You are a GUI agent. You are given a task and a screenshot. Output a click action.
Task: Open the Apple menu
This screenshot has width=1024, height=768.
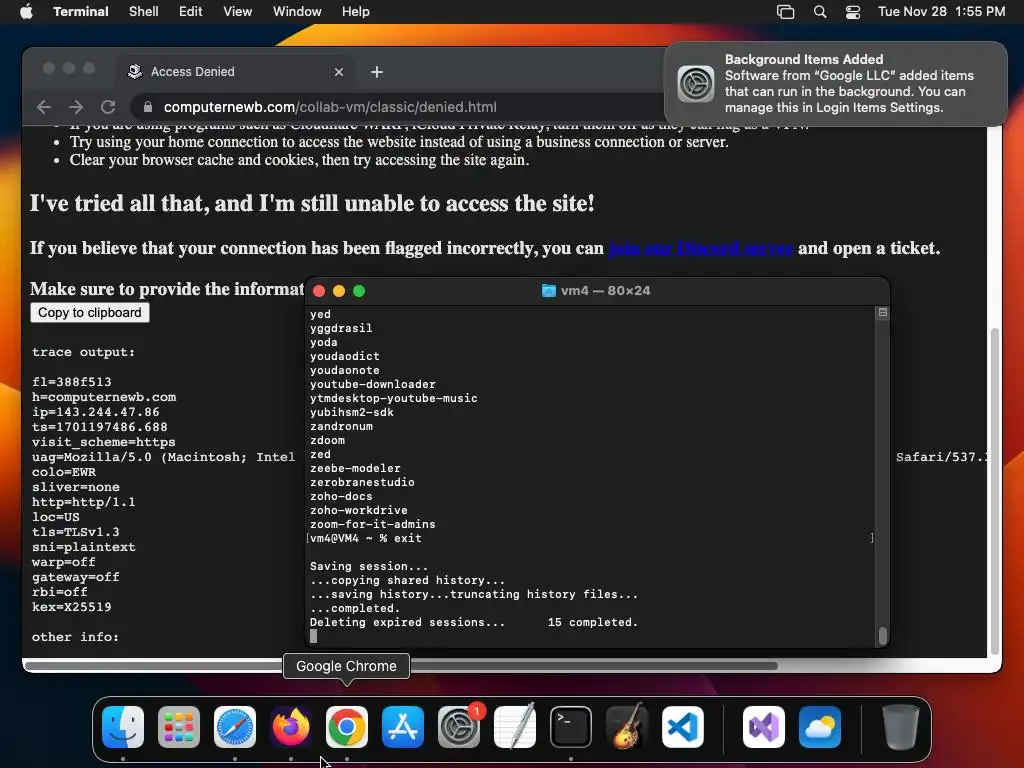coord(26,11)
